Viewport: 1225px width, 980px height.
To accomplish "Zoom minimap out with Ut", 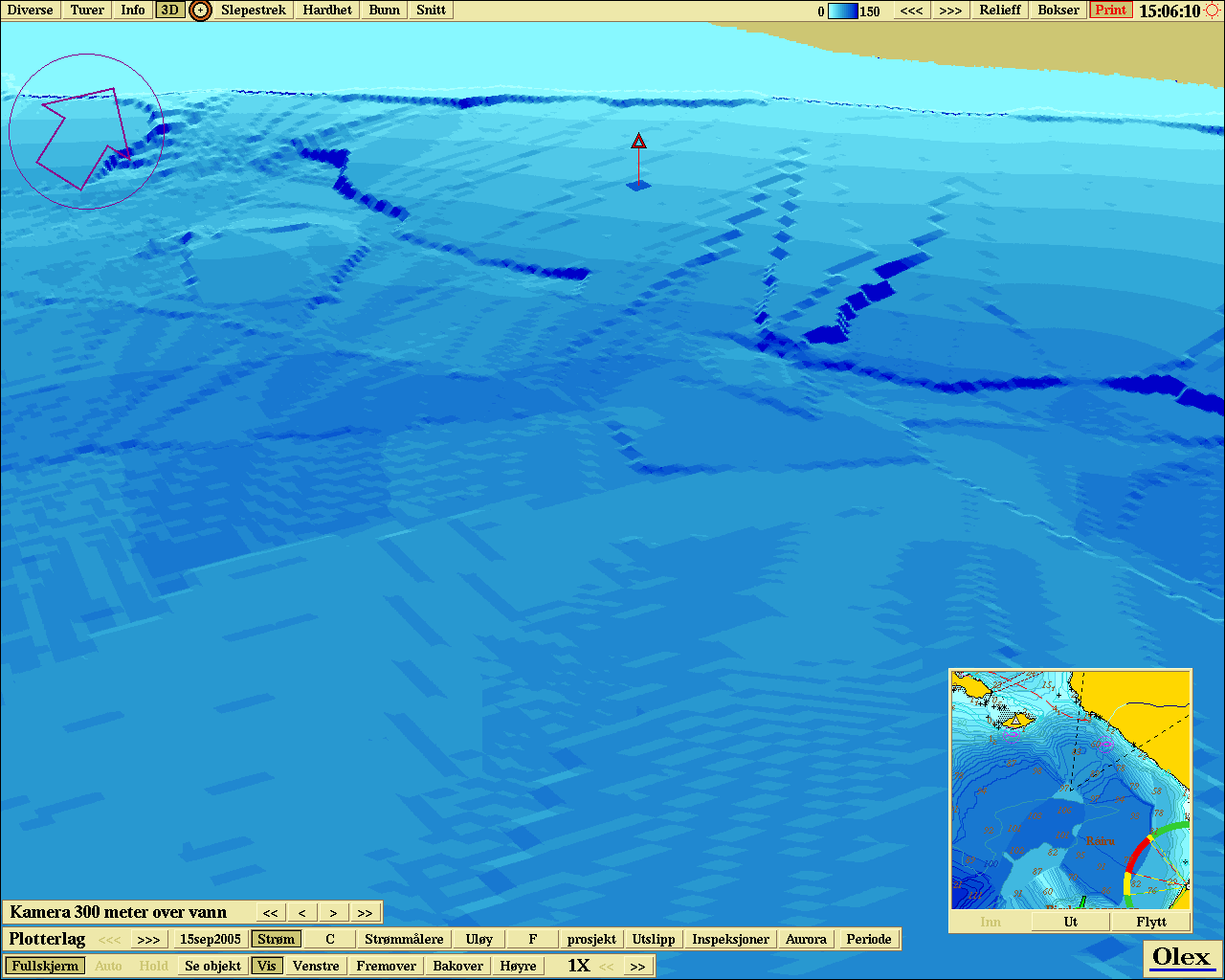I will point(1071,922).
